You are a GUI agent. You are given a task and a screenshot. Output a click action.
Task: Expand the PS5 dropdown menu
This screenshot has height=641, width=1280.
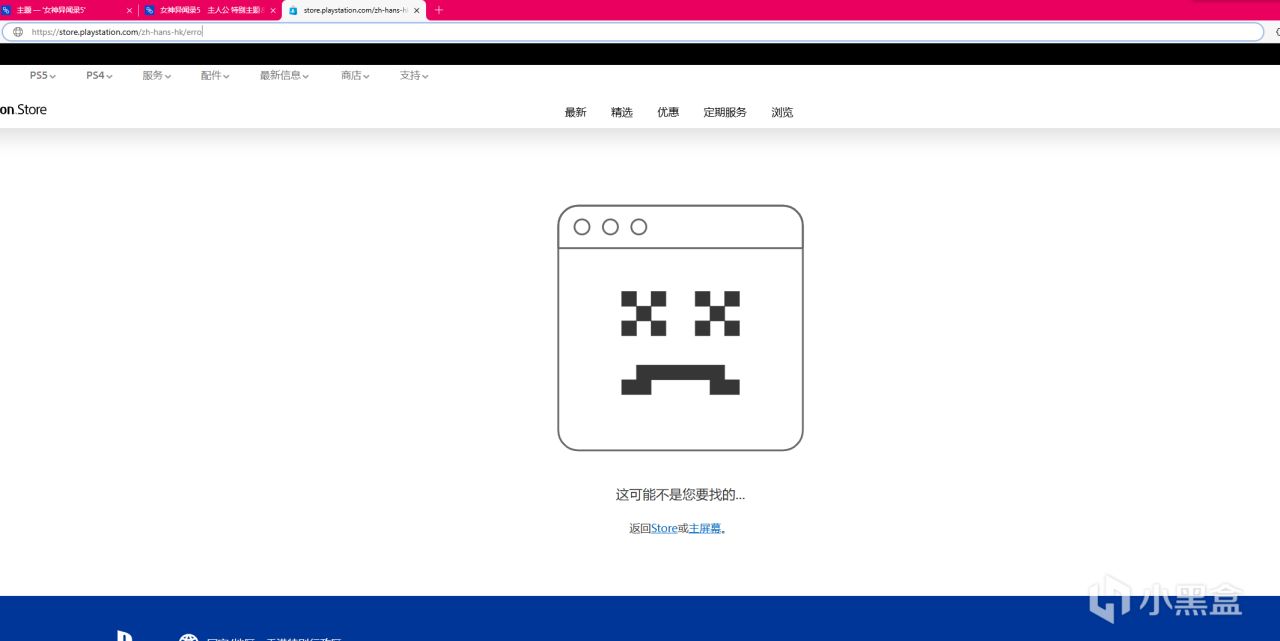(43, 75)
